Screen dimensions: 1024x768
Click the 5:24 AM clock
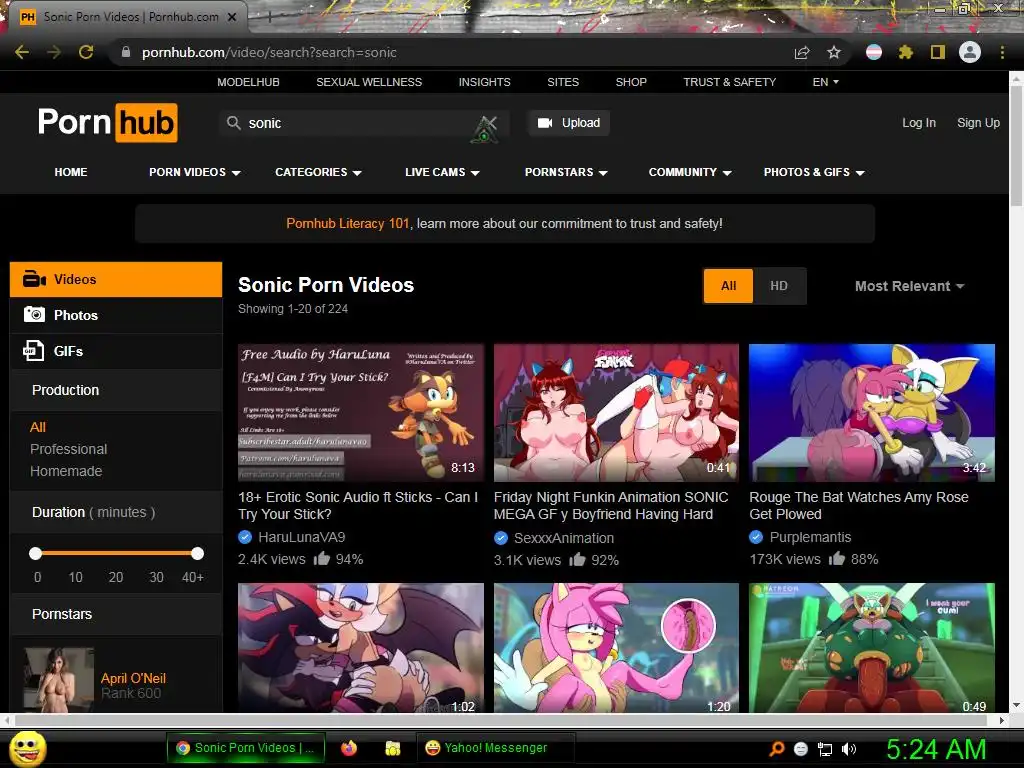[936, 749]
